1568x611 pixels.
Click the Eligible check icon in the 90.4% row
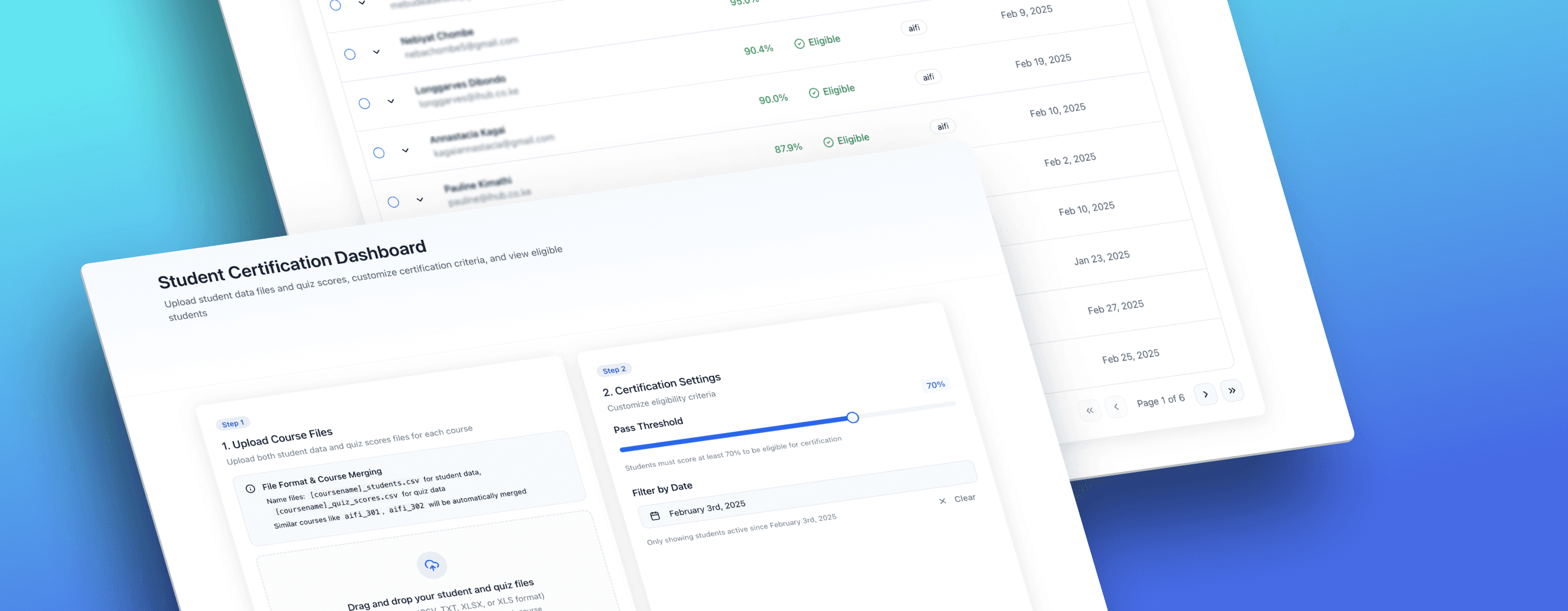pyautogui.click(x=799, y=44)
